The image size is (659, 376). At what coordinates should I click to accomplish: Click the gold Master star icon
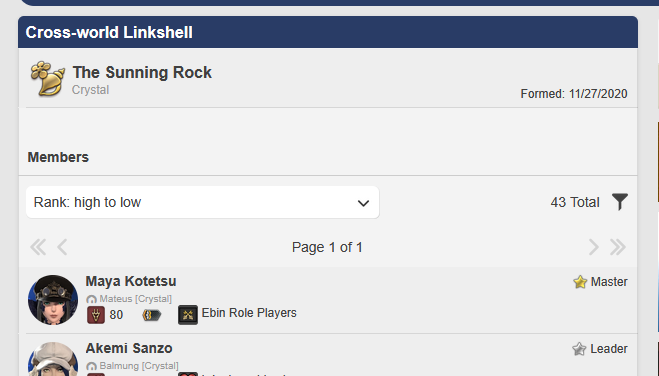pyautogui.click(x=580, y=282)
